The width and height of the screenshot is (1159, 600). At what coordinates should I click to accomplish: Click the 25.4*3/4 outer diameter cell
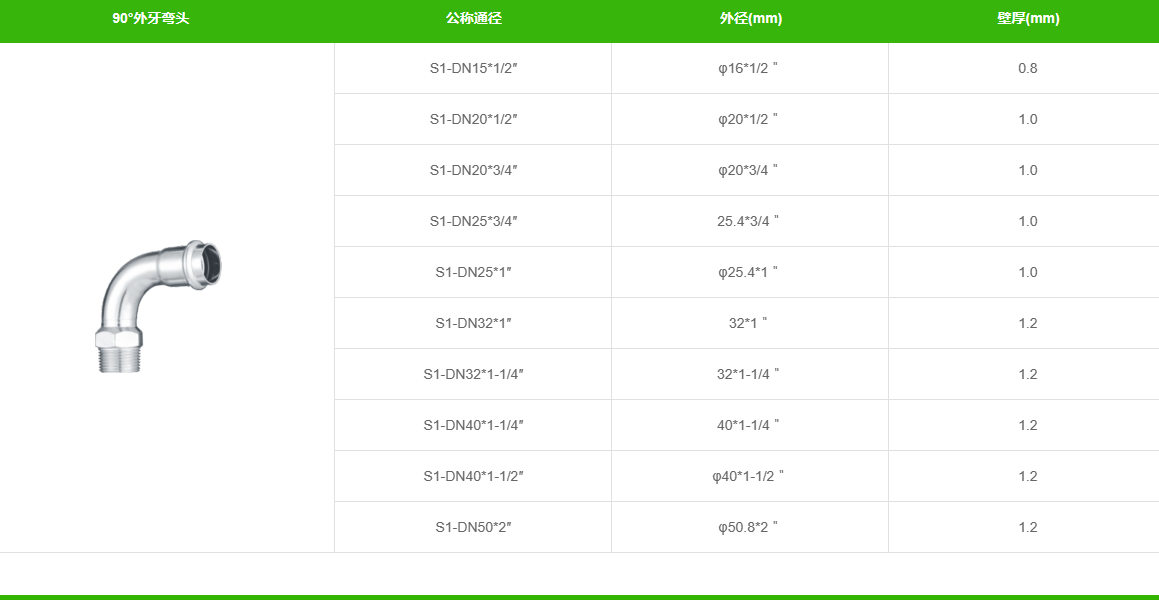[x=750, y=221]
